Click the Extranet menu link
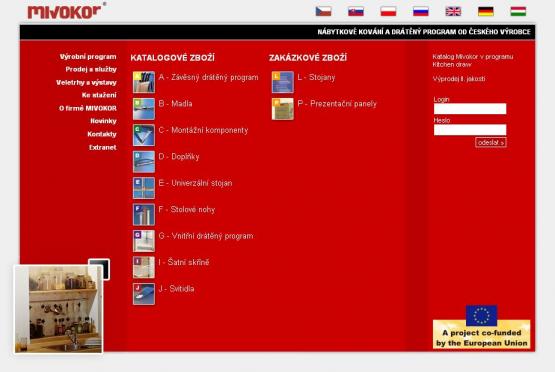The image size is (555, 372). [103, 147]
